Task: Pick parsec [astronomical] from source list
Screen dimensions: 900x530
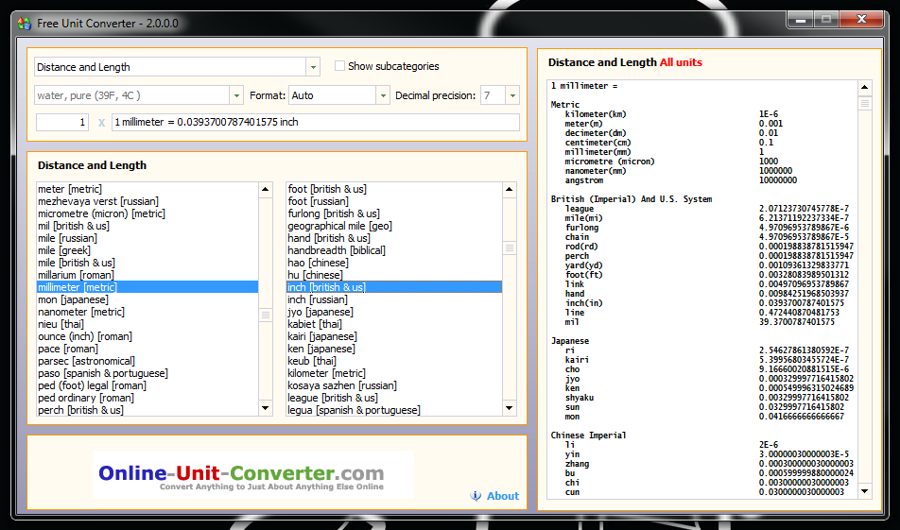Action: pyautogui.click(x=86, y=361)
